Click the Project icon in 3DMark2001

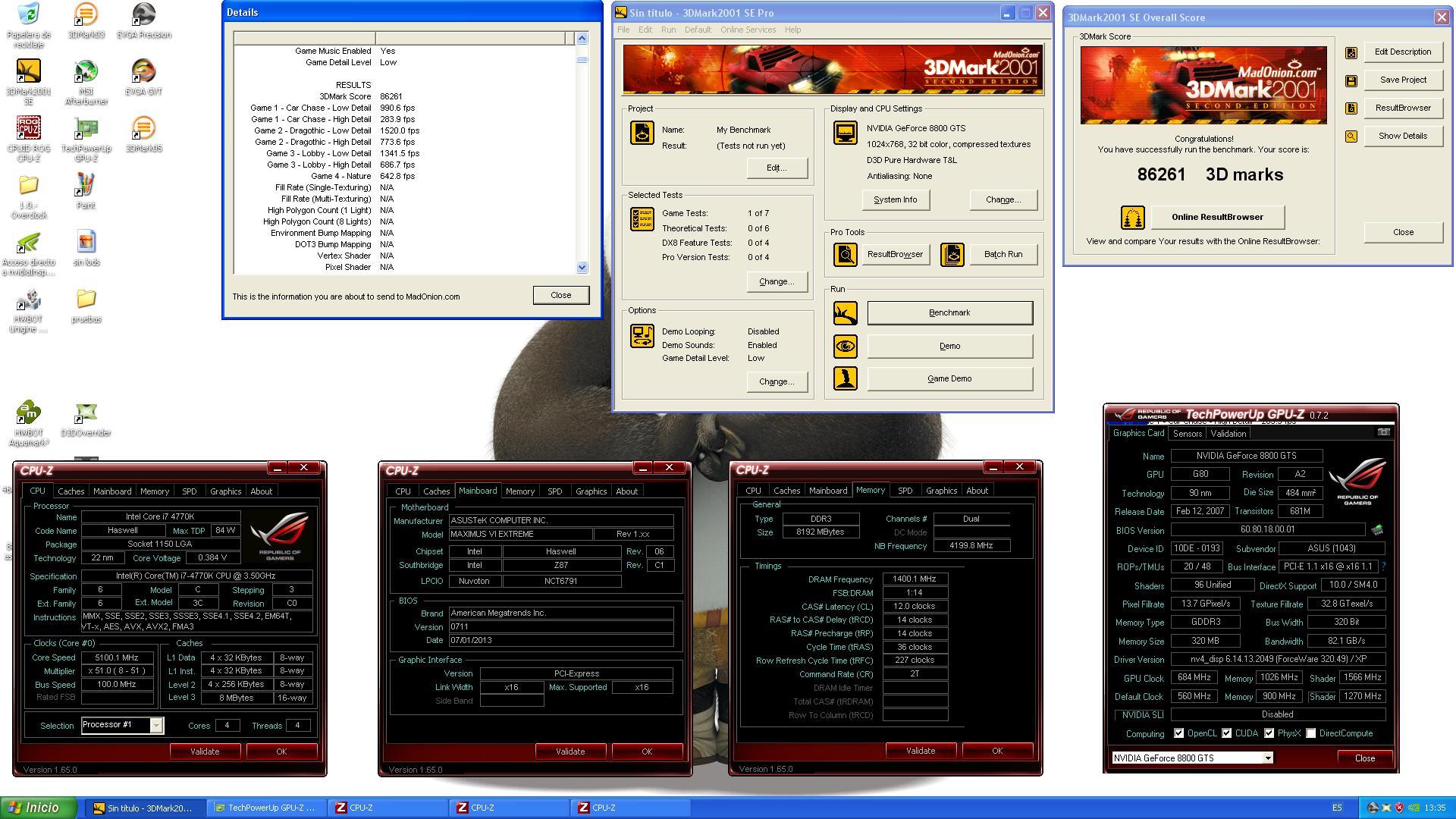click(642, 133)
